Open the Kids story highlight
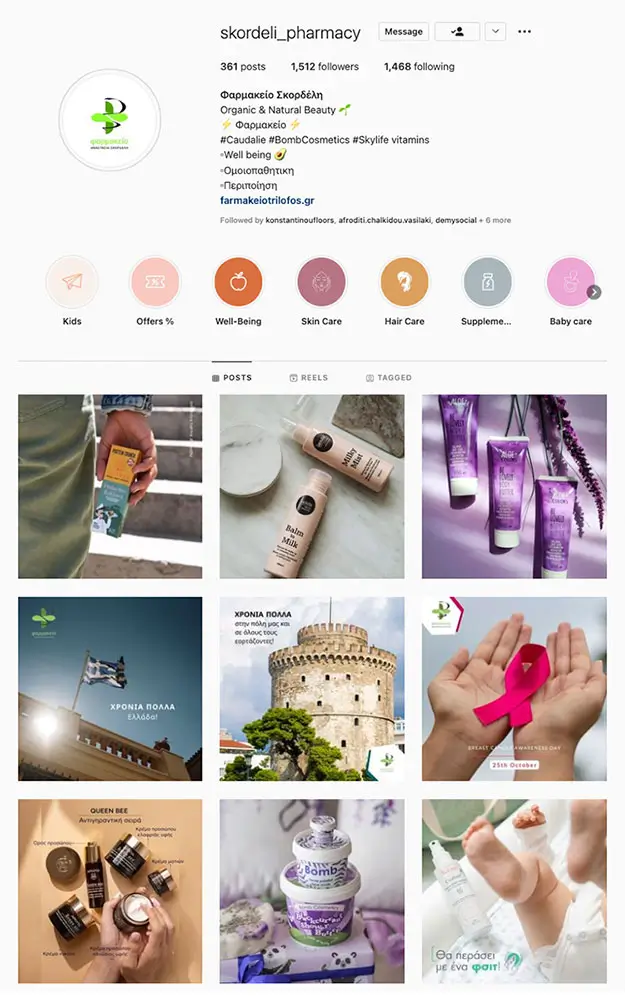Viewport: 625px width, 1000px height. [x=72, y=282]
